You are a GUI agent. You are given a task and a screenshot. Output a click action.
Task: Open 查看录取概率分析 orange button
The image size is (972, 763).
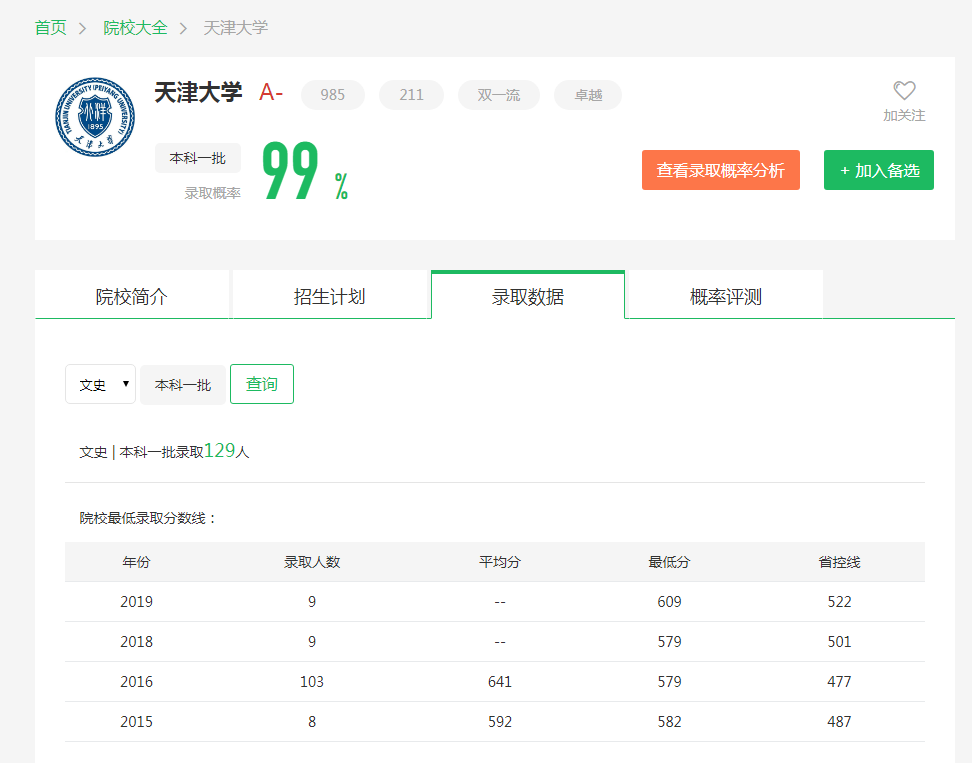[721, 170]
